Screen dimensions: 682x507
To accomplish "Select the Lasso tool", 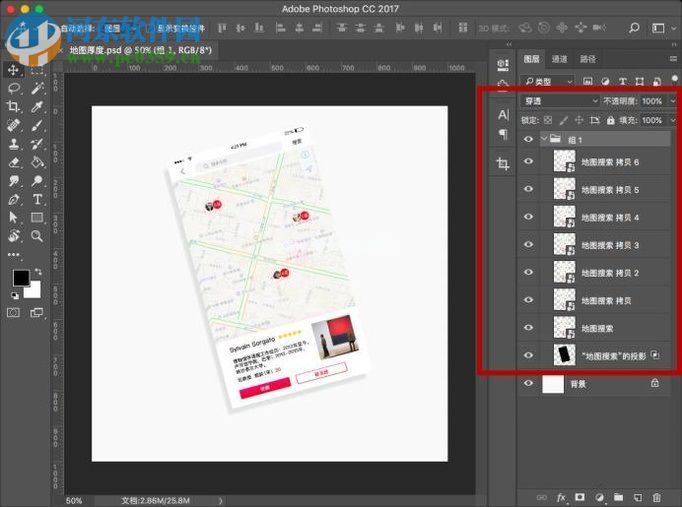I will coord(14,89).
